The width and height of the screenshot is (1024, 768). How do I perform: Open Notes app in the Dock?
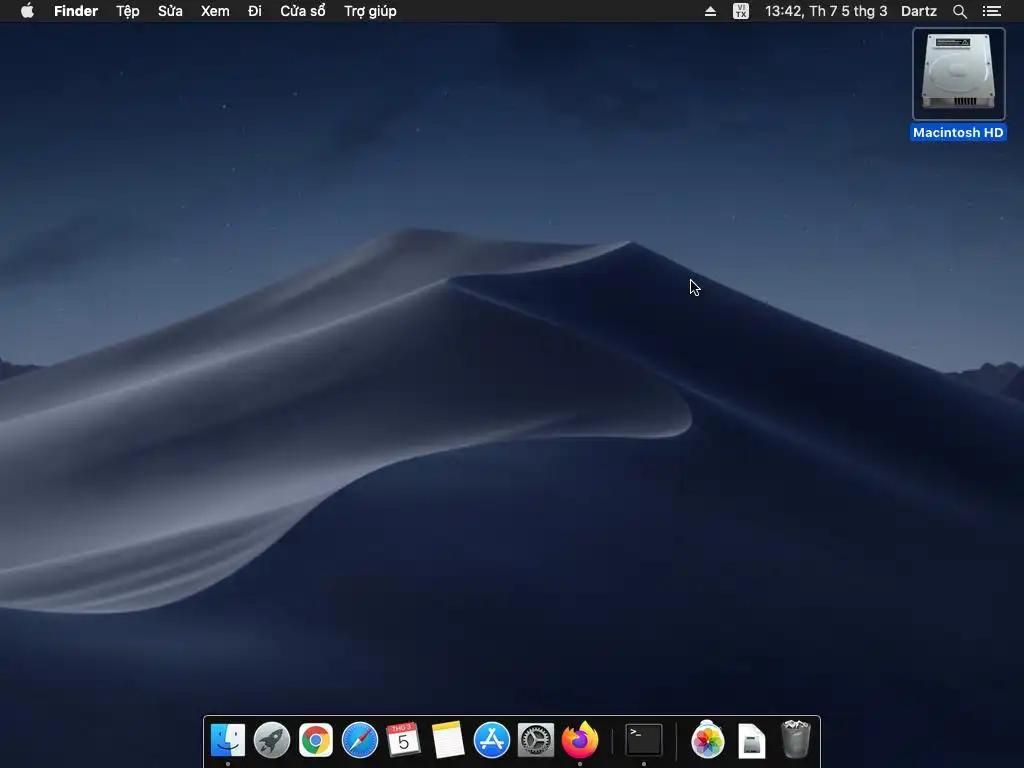coord(448,740)
